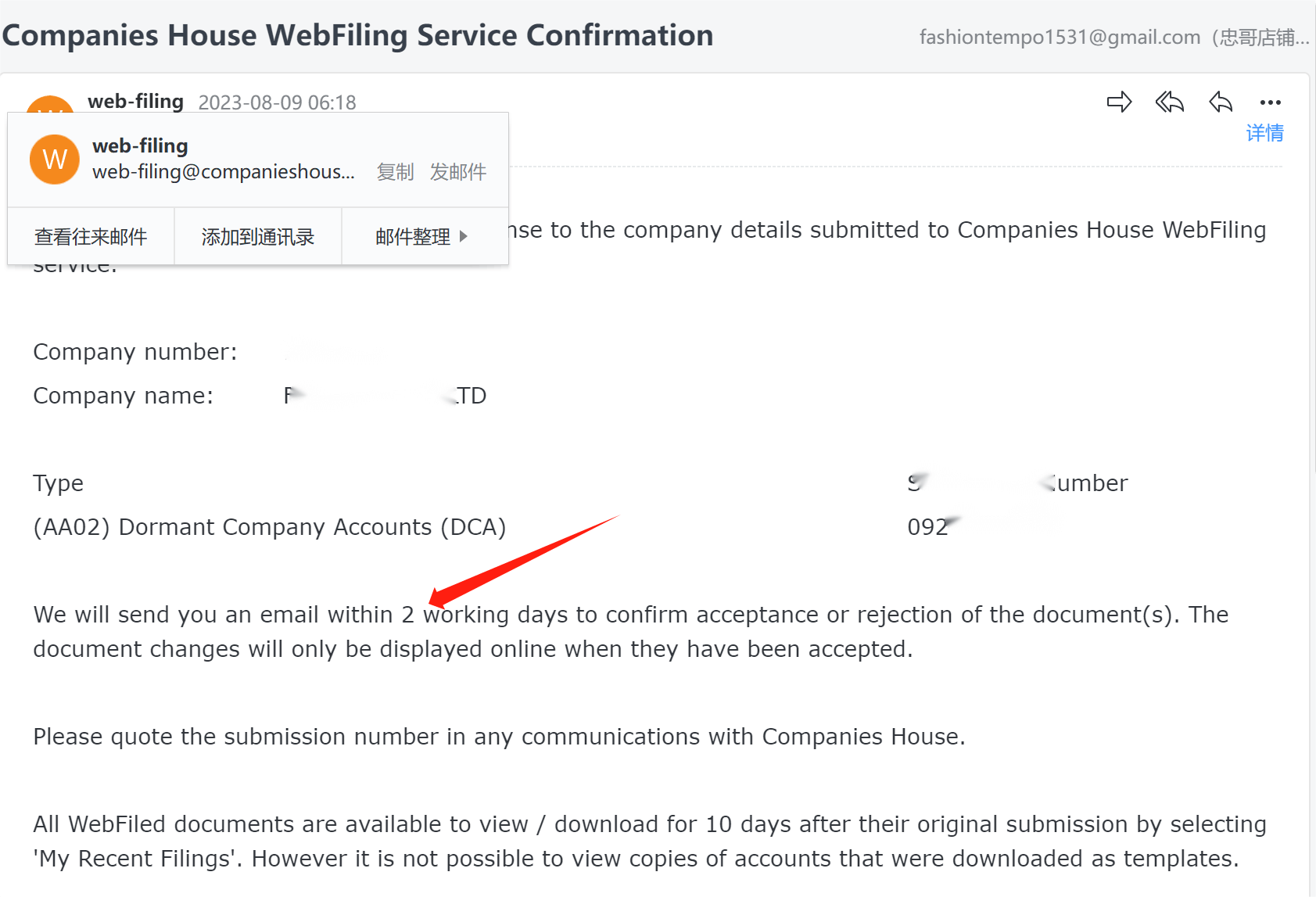1316x897 pixels.
Task: Click the 详情 details link
Action: tap(1264, 133)
